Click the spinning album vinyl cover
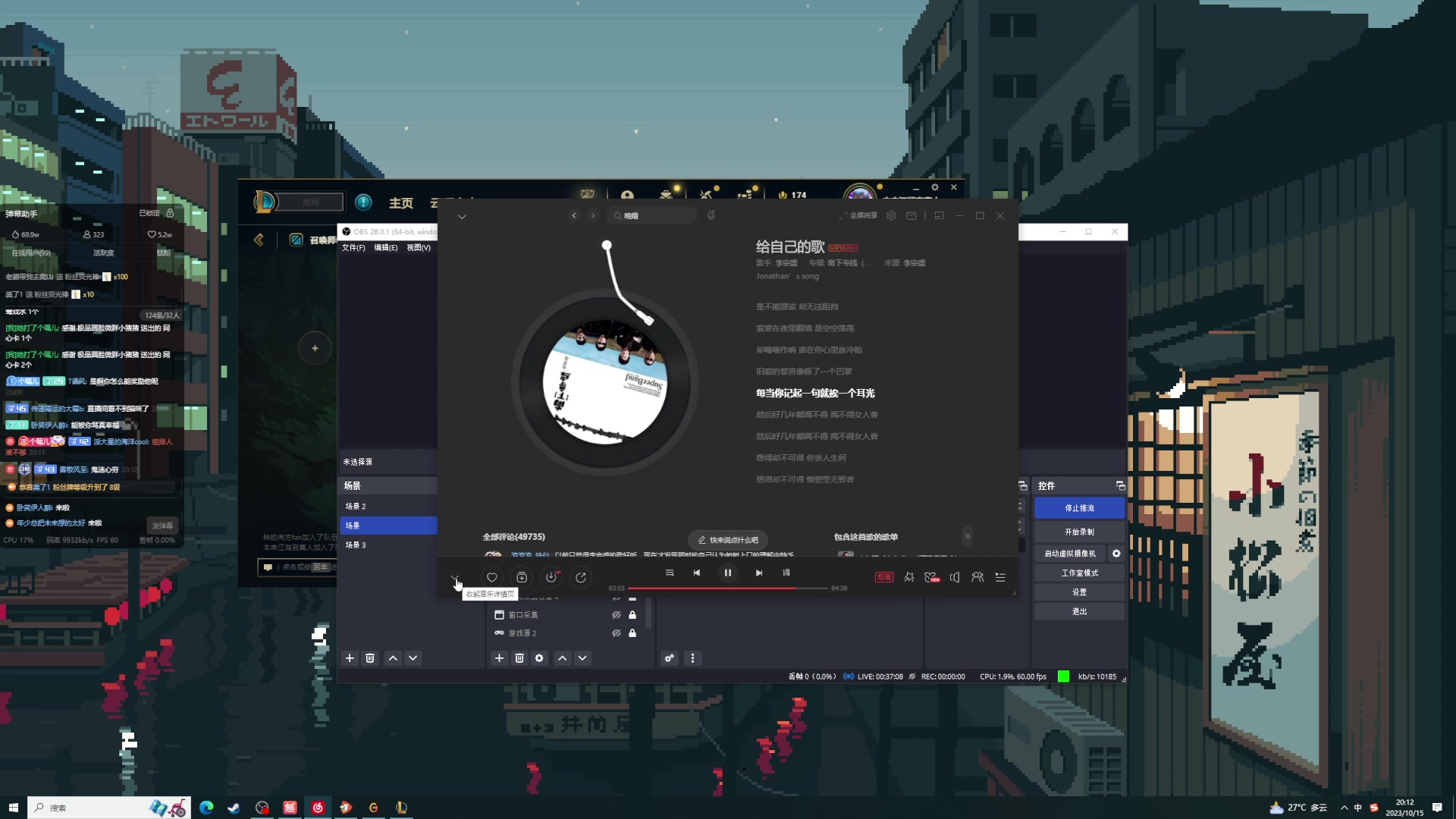Image resolution: width=1456 pixels, height=819 pixels. [x=604, y=382]
